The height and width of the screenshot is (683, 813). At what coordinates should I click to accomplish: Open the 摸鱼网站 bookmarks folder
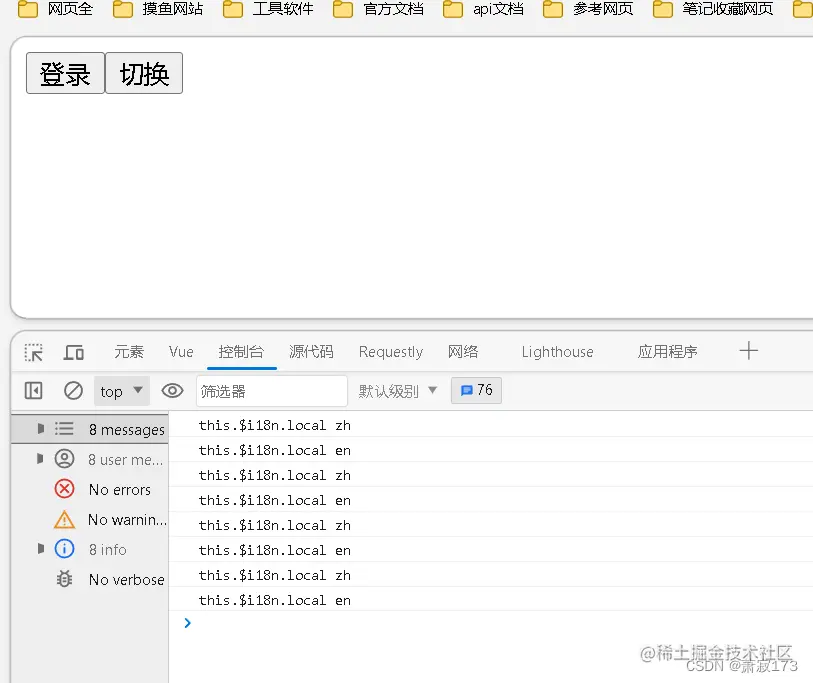tap(158, 9)
